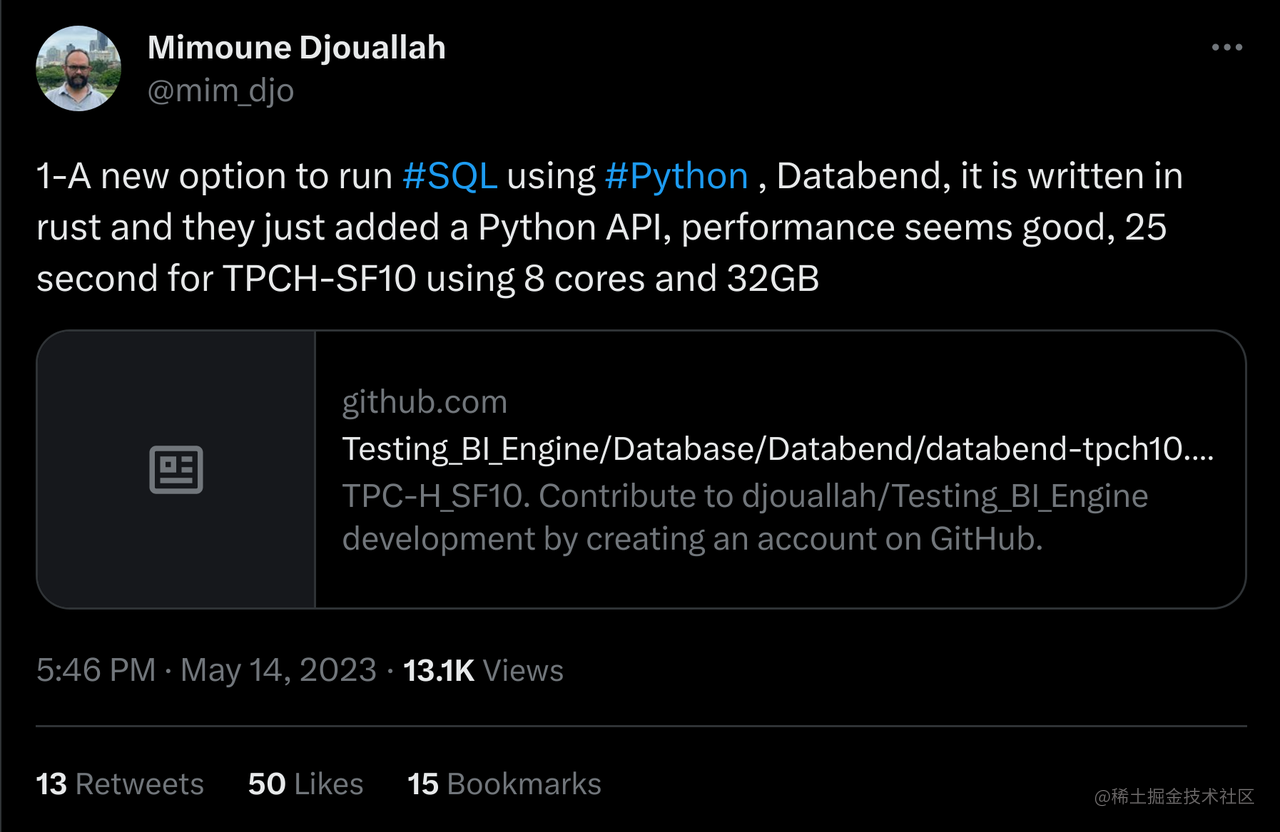The image size is (1280, 832).
Task: Show the 50 Likes list
Action: (305, 784)
